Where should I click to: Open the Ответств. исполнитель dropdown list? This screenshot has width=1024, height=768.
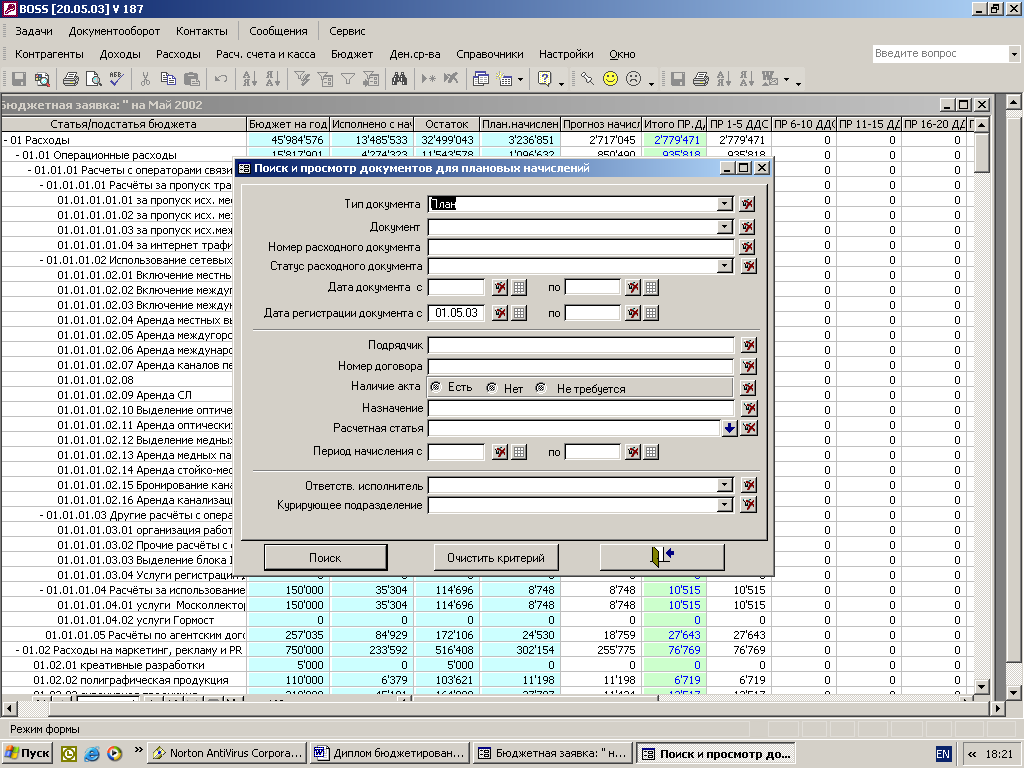point(725,485)
